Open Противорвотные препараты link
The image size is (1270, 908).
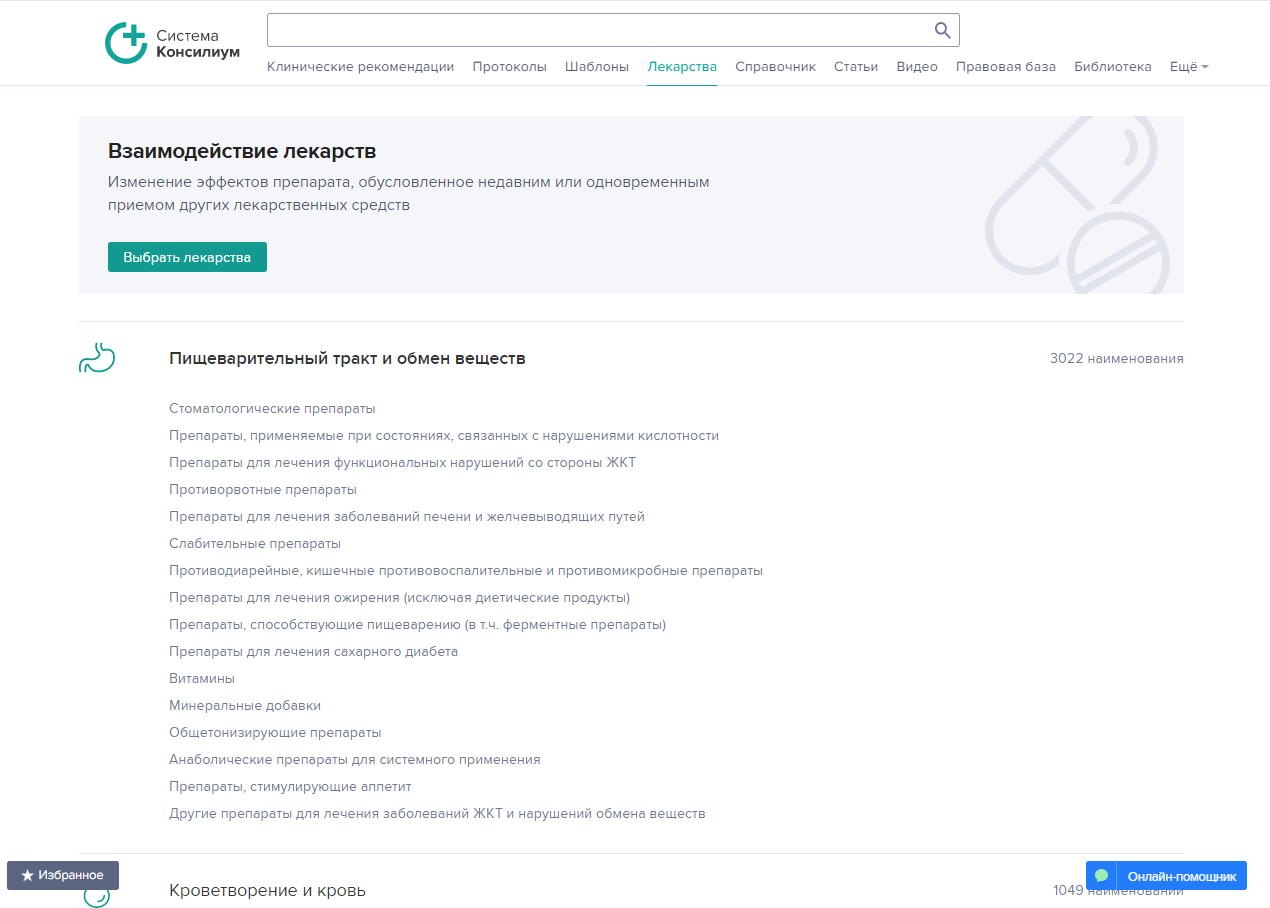(x=263, y=490)
